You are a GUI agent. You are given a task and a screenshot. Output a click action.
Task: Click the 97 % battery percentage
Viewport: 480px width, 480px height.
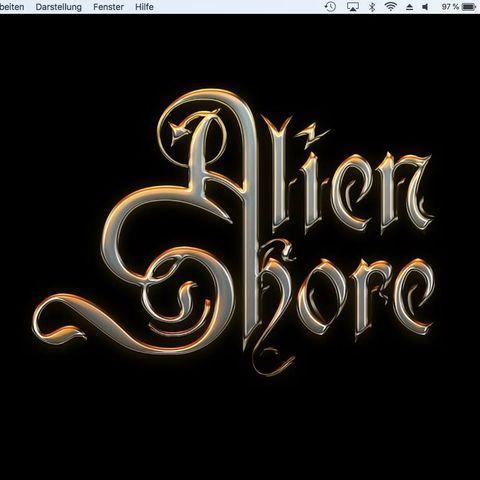coord(450,7)
